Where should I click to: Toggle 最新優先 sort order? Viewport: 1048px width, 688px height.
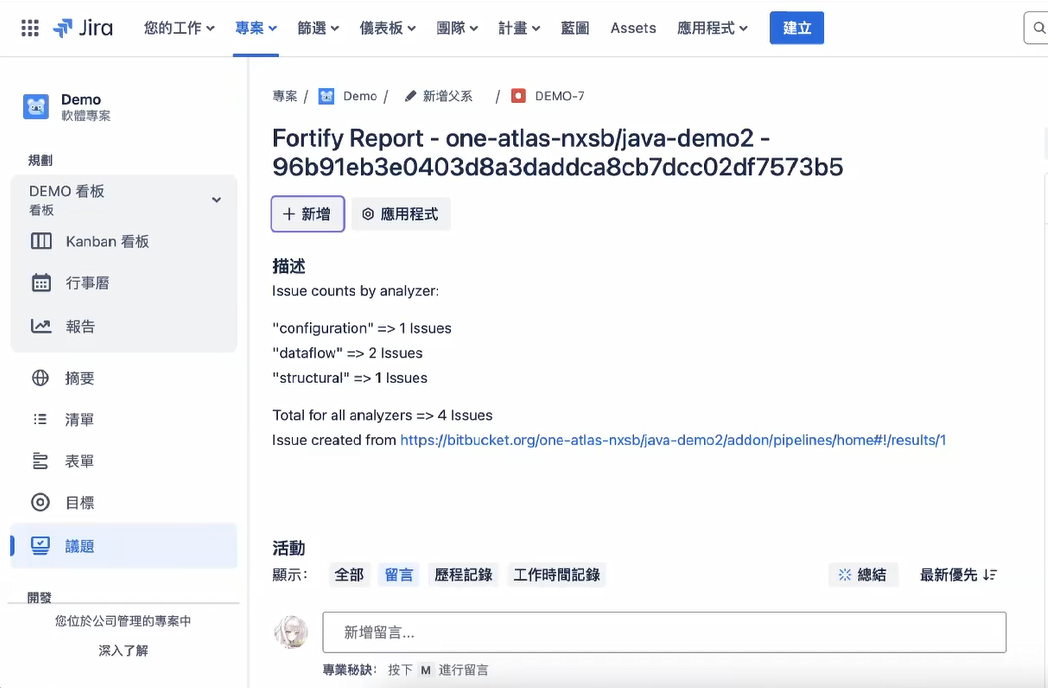958,575
